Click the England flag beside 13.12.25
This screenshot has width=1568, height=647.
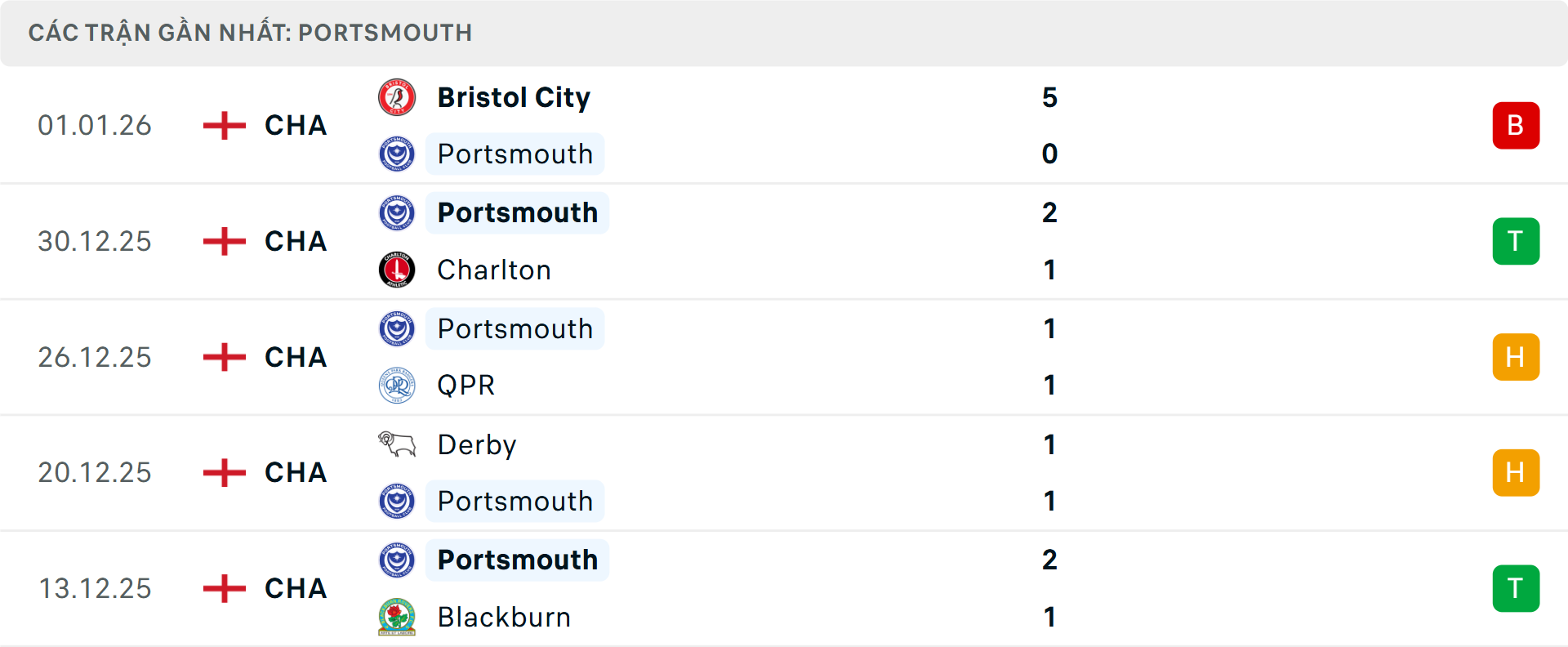[223, 588]
